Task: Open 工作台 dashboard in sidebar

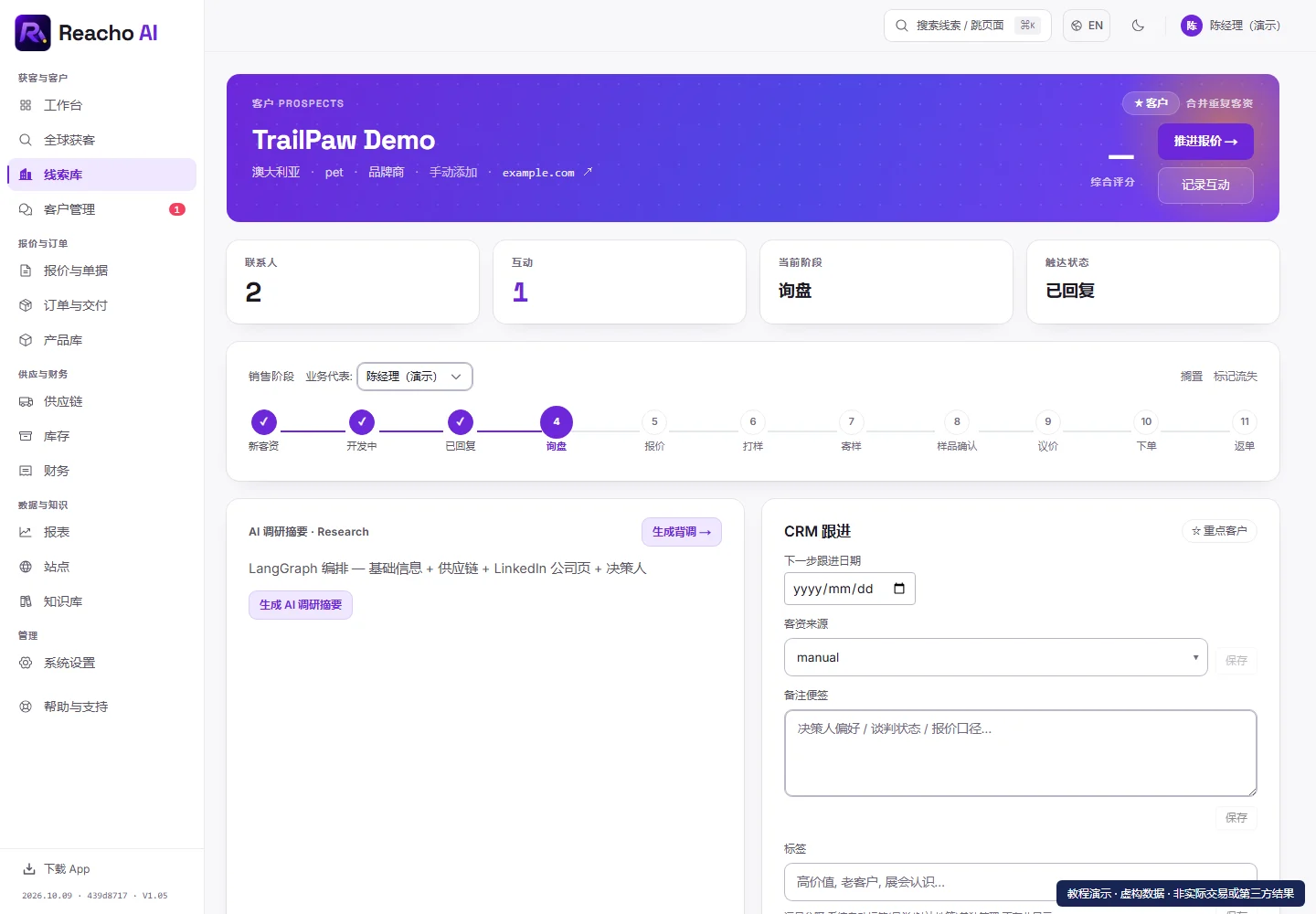Action: [x=101, y=105]
